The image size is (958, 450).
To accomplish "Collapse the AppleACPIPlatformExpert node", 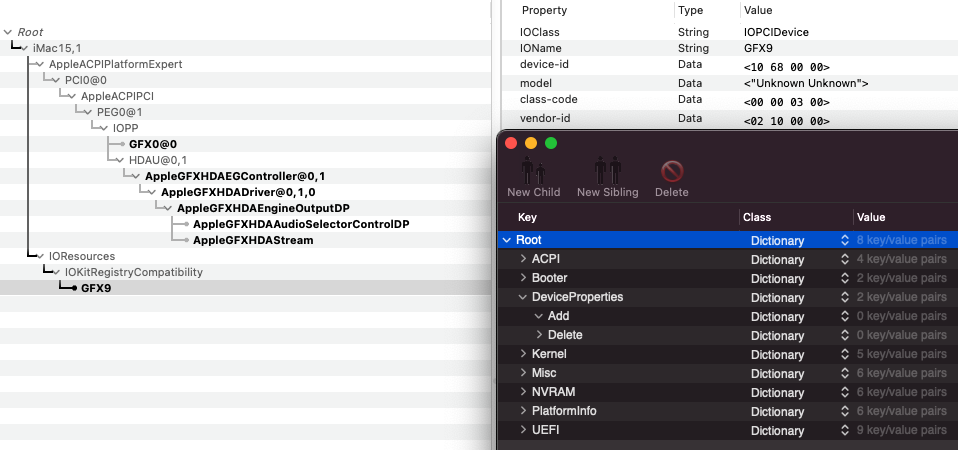I will click(40, 64).
